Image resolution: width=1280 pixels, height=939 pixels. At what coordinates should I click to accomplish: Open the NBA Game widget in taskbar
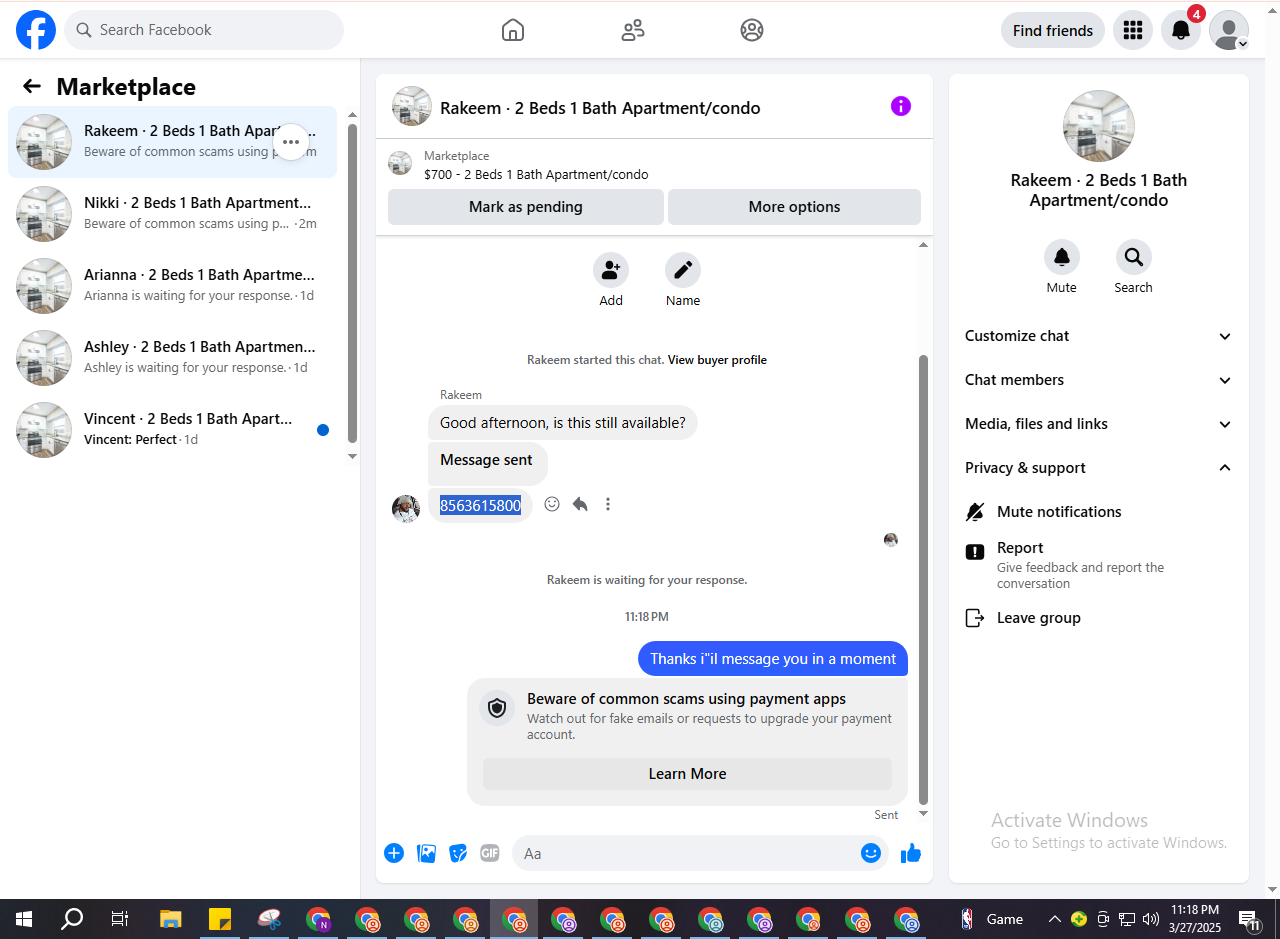[x=992, y=919]
